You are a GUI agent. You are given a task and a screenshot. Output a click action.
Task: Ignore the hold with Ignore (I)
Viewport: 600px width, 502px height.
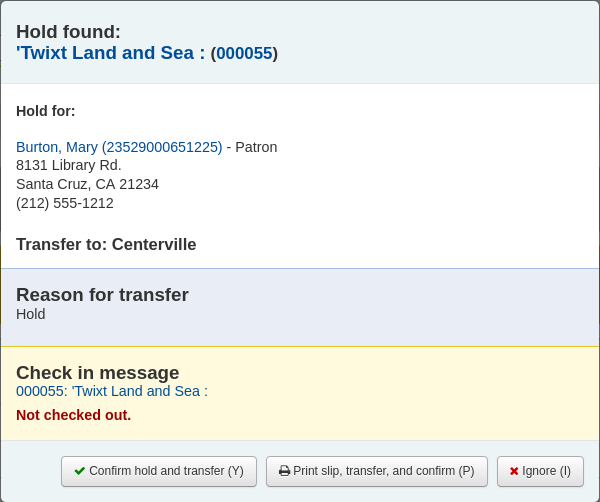click(540, 471)
